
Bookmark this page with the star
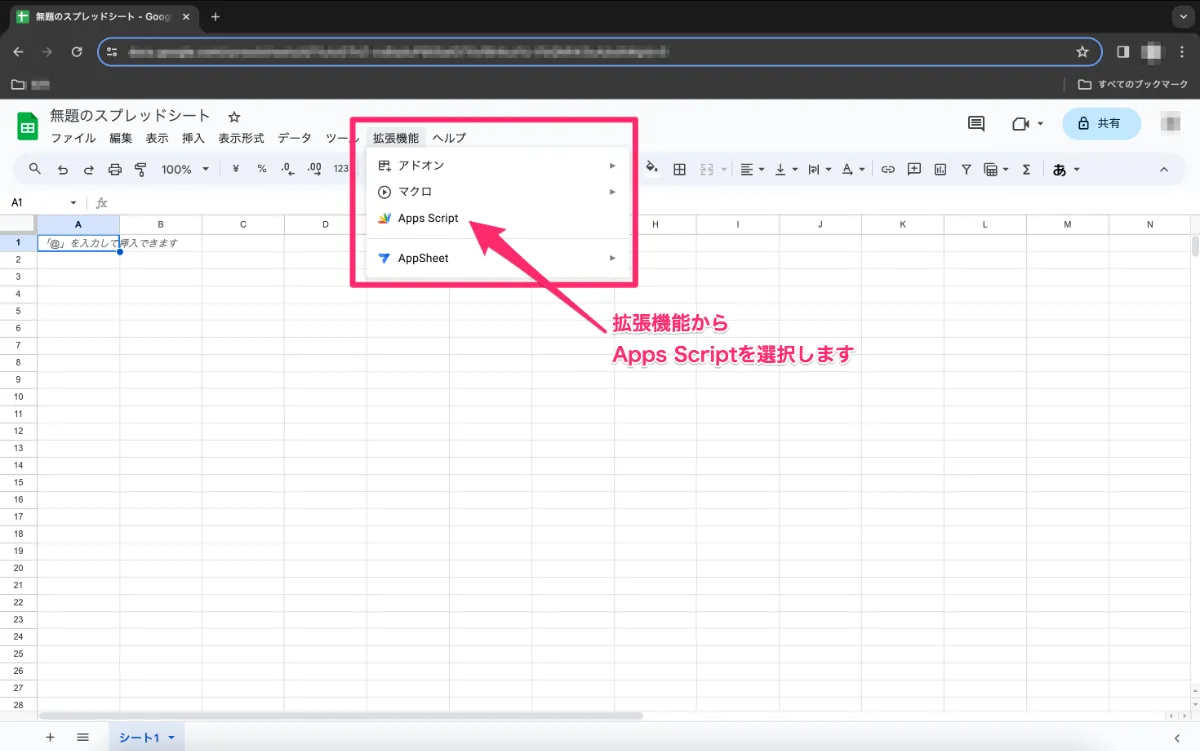1082,52
